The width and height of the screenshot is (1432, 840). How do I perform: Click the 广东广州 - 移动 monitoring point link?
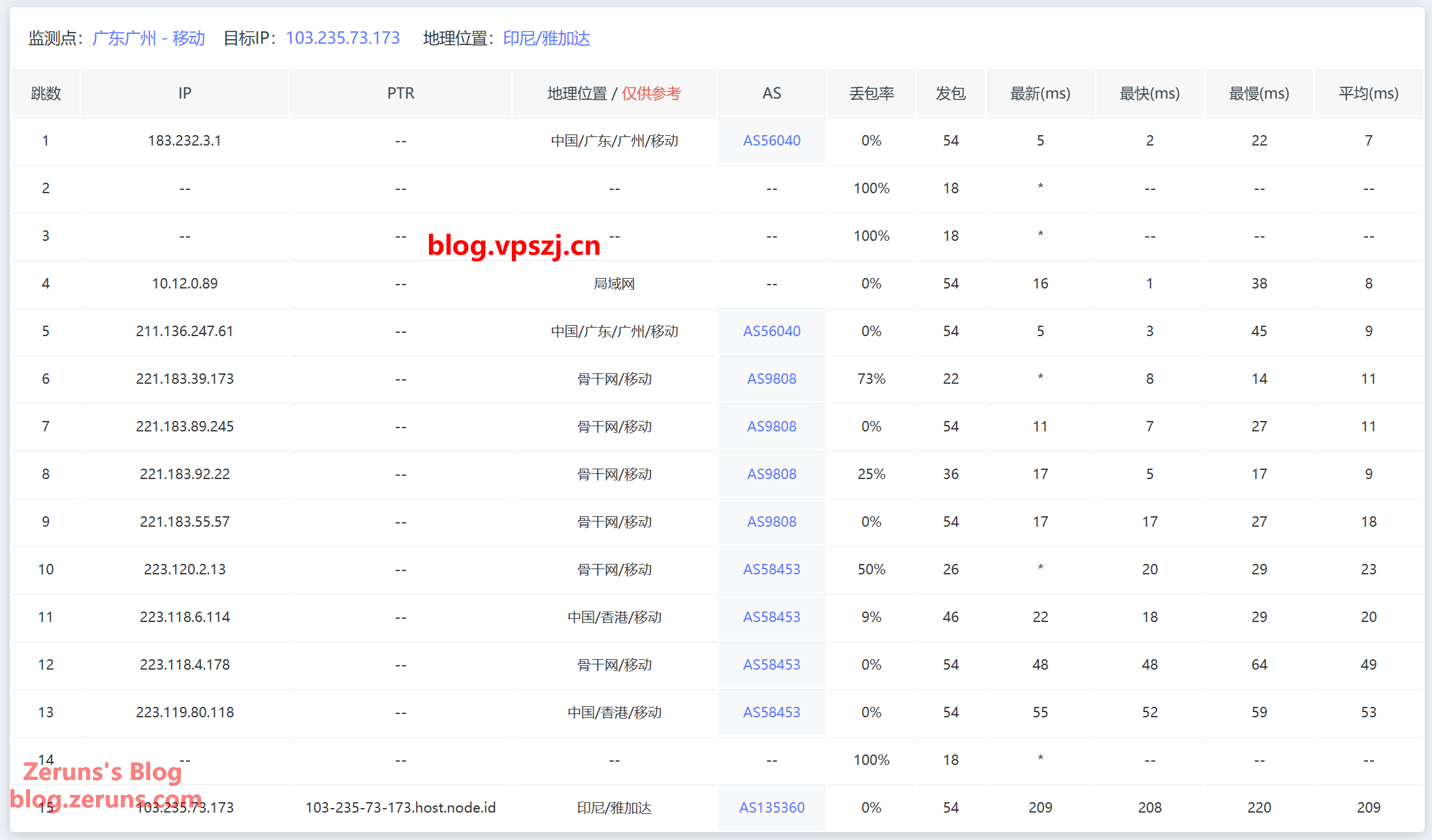[149, 39]
